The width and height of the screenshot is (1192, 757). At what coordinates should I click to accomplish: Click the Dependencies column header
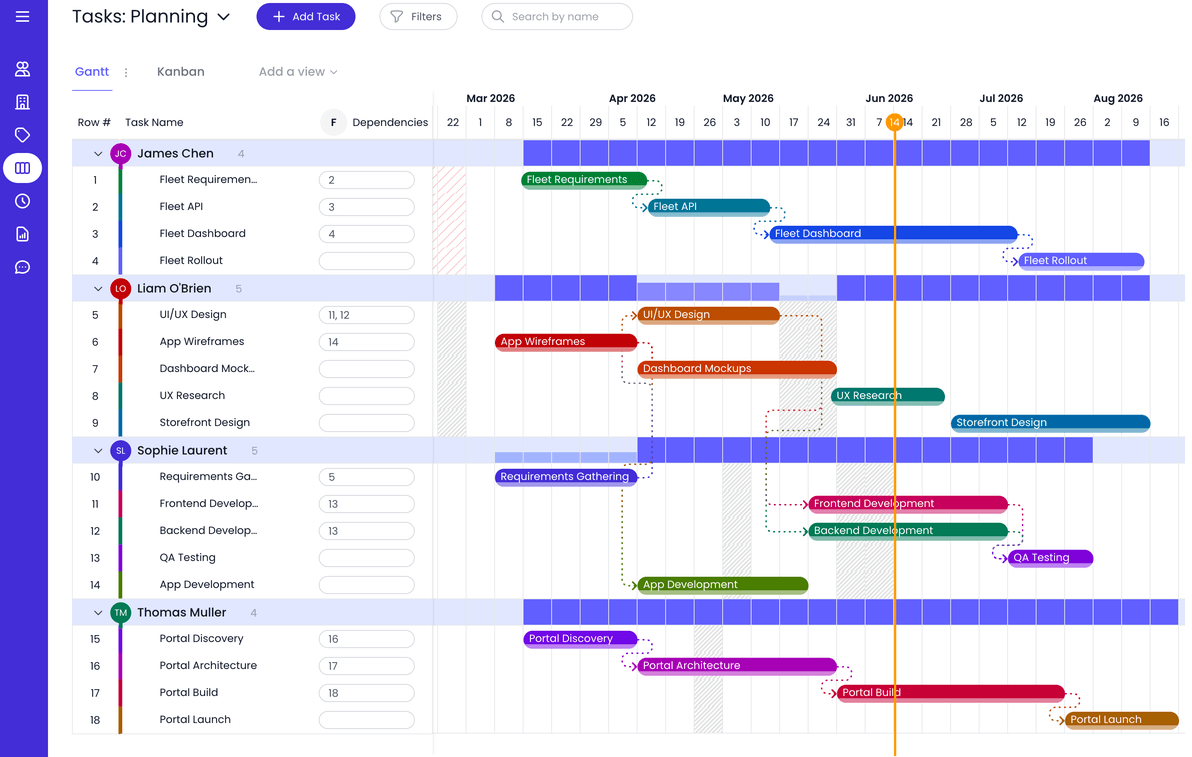390,122
